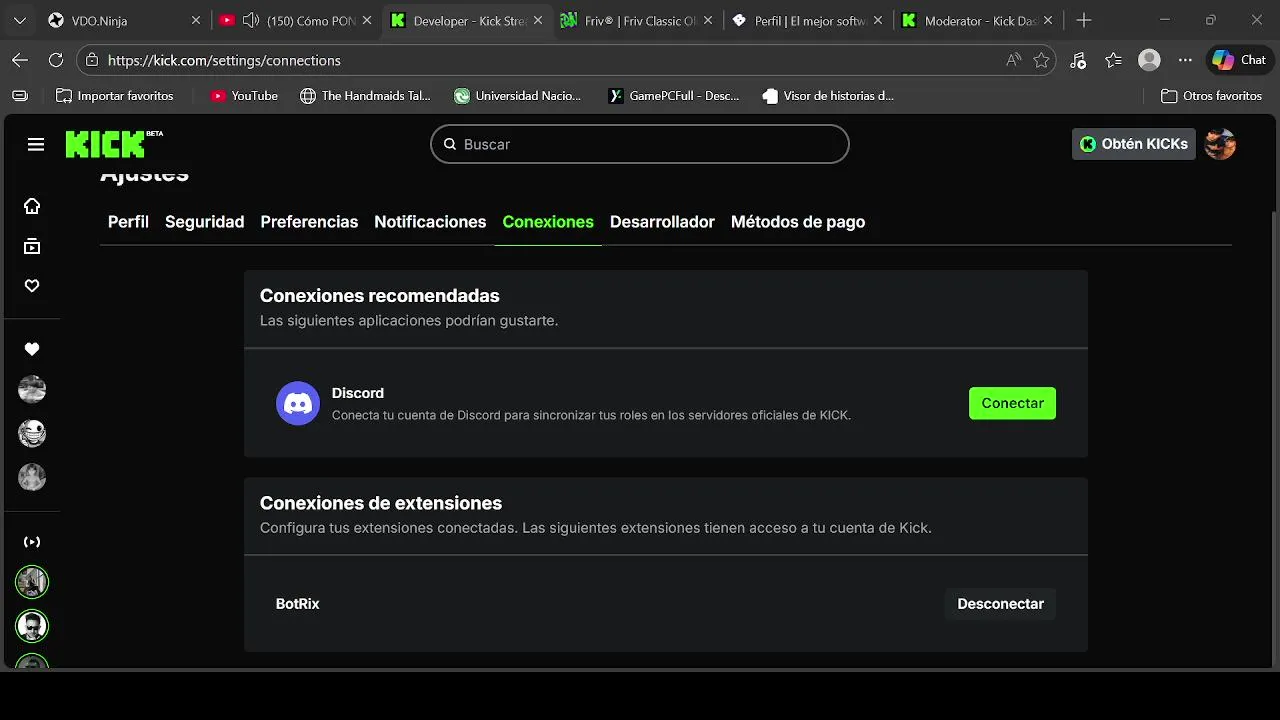The image size is (1280, 720).
Task: Click the lock site-info icon in address bar
Action: click(93, 60)
